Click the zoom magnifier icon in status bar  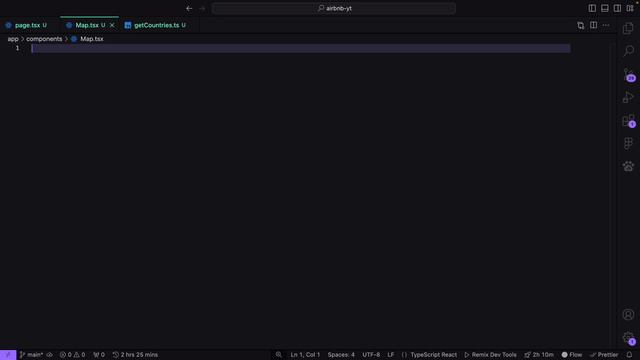278,355
